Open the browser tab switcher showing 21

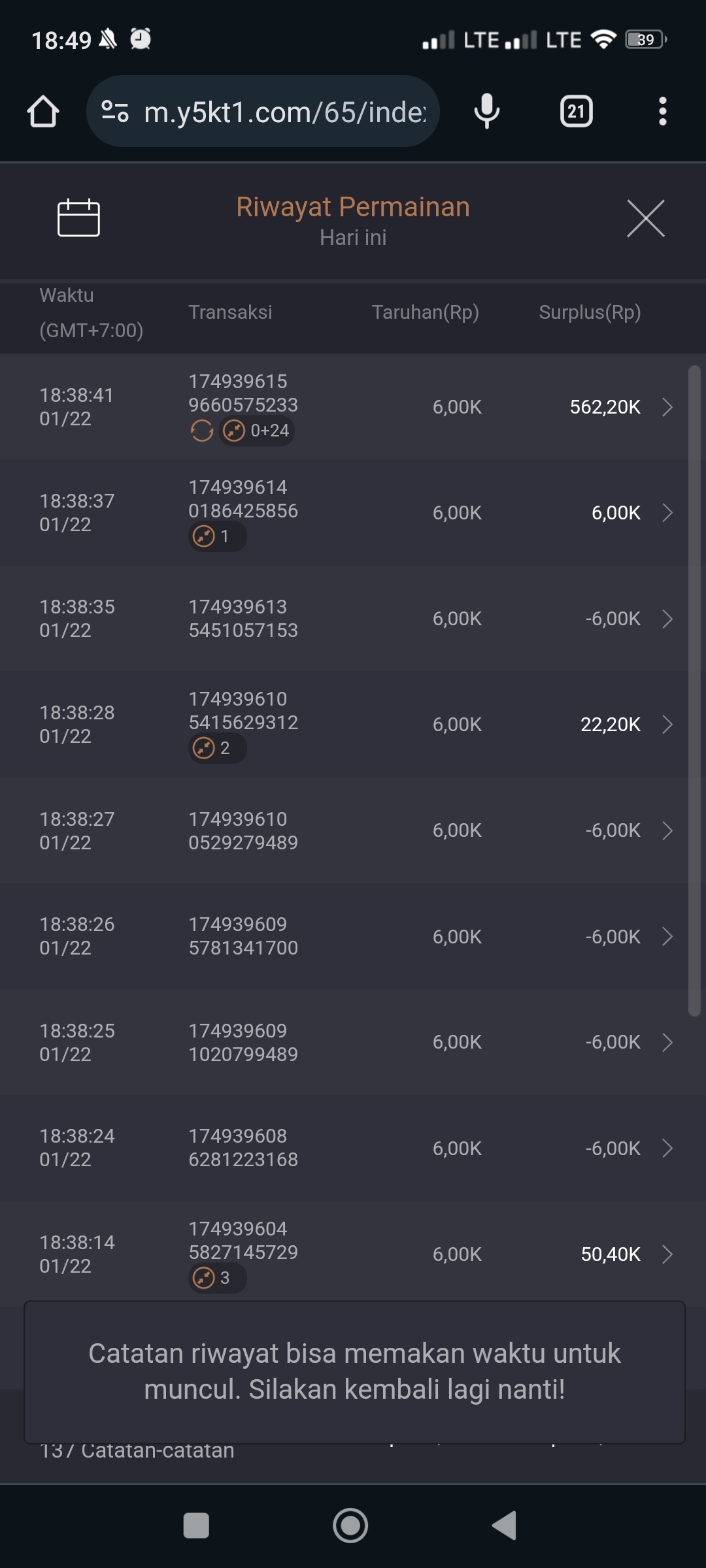(576, 112)
